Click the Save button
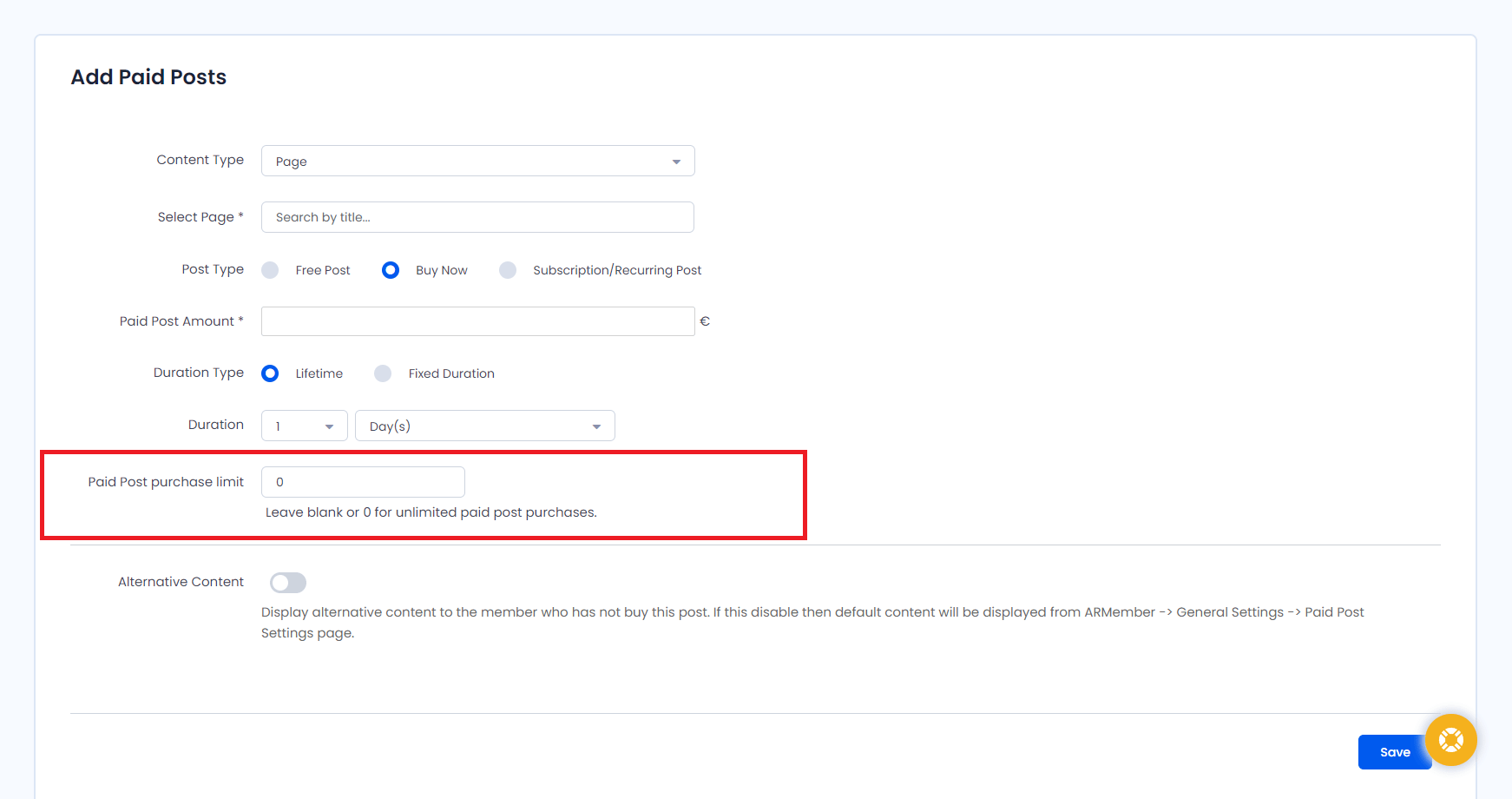The width and height of the screenshot is (1512, 799). point(1393,752)
